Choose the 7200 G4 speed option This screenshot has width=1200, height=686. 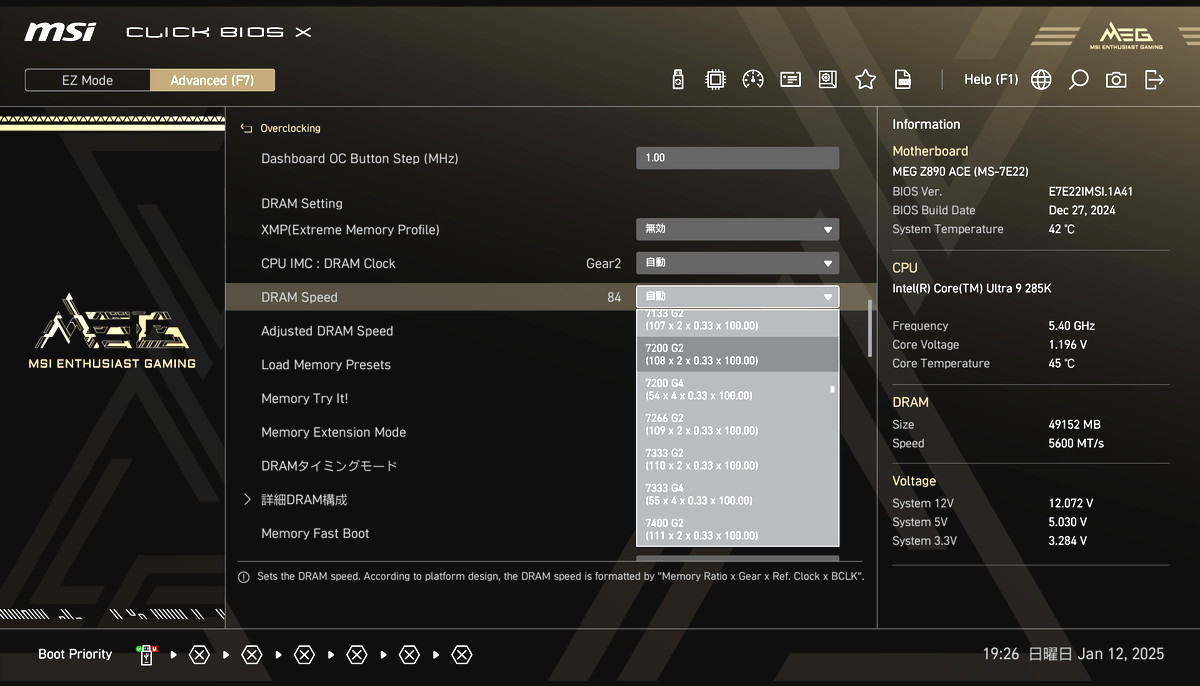737,389
